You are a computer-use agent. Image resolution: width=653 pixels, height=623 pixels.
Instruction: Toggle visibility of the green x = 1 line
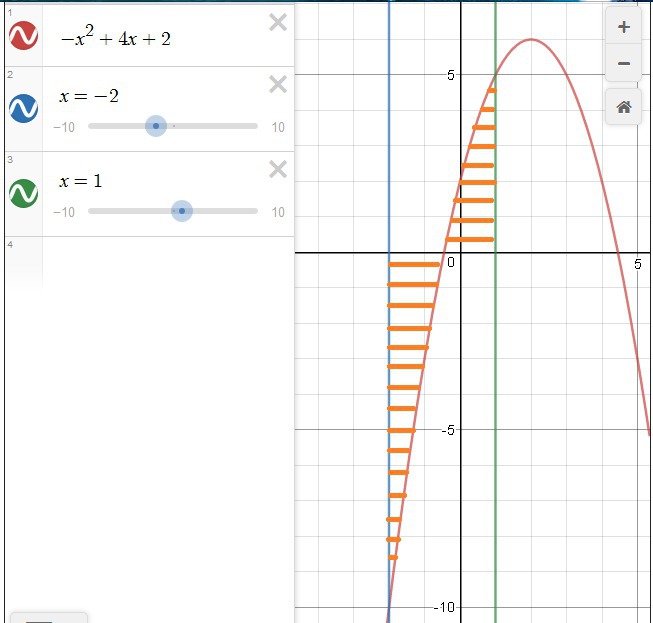click(x=24, y=193)
